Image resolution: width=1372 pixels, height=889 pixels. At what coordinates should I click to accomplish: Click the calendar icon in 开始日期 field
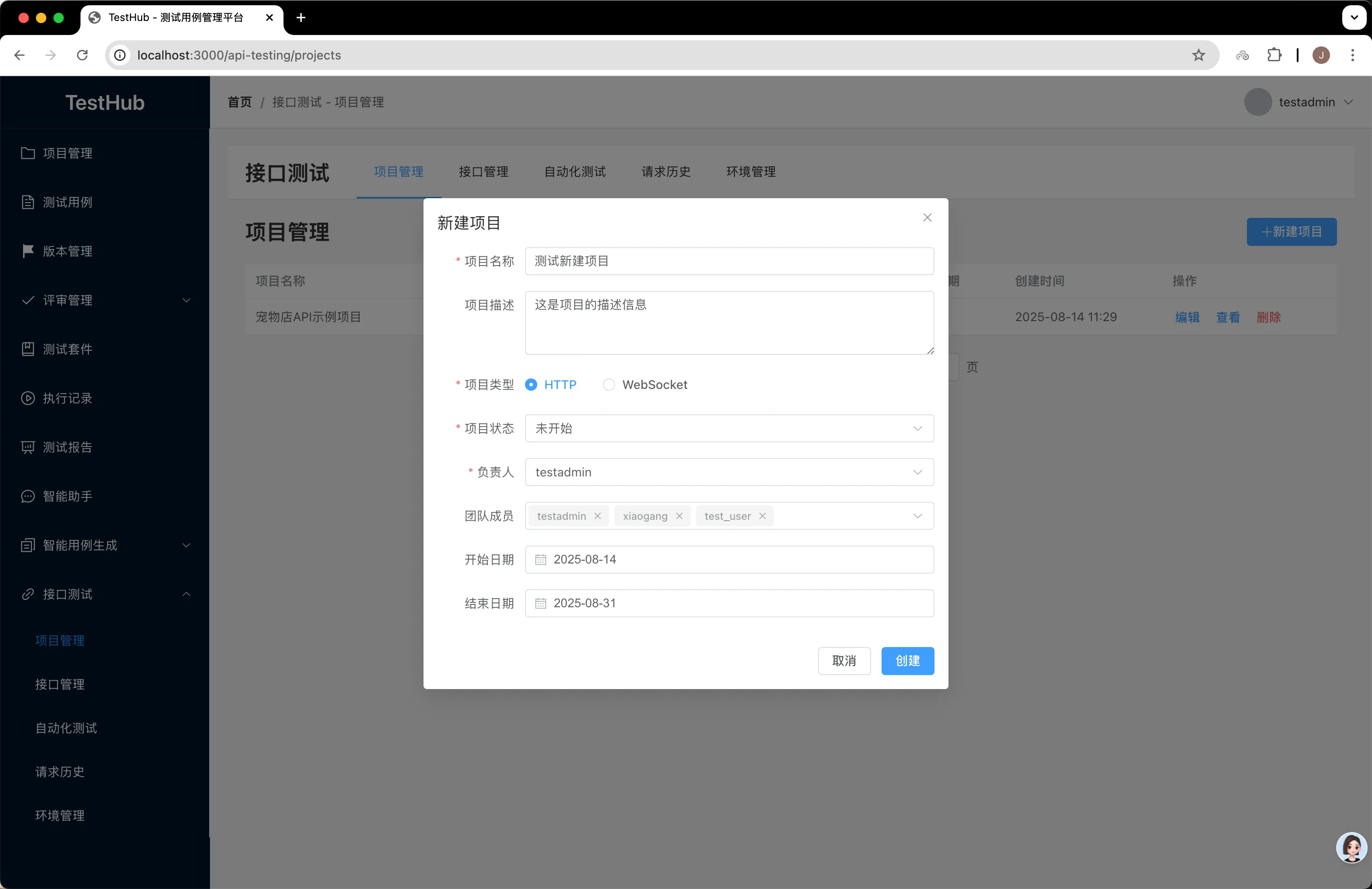click(540, 560)
